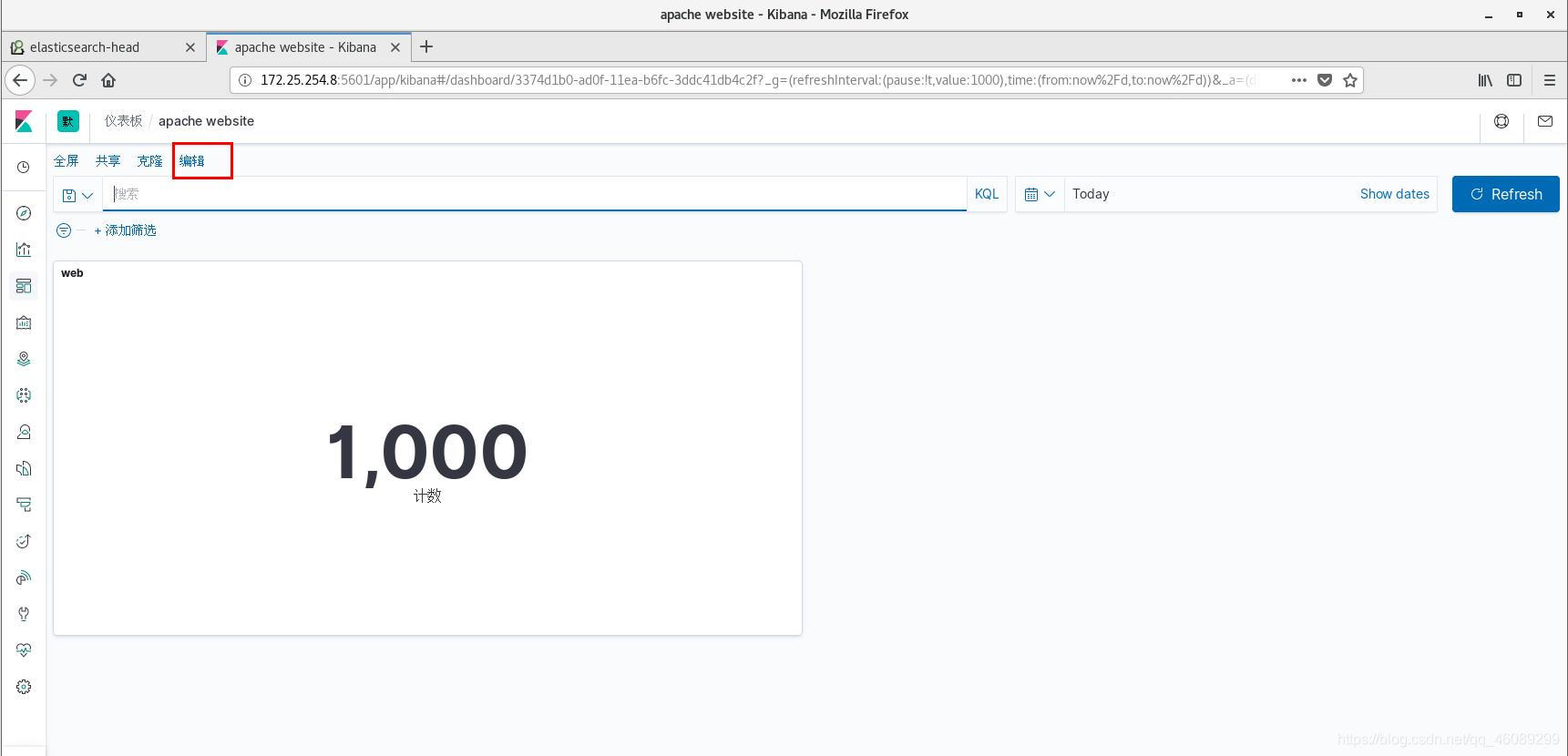Bookmark this page with the star
The image size is (1568, 756).
pyautogui.click(x=1350, y=80)
